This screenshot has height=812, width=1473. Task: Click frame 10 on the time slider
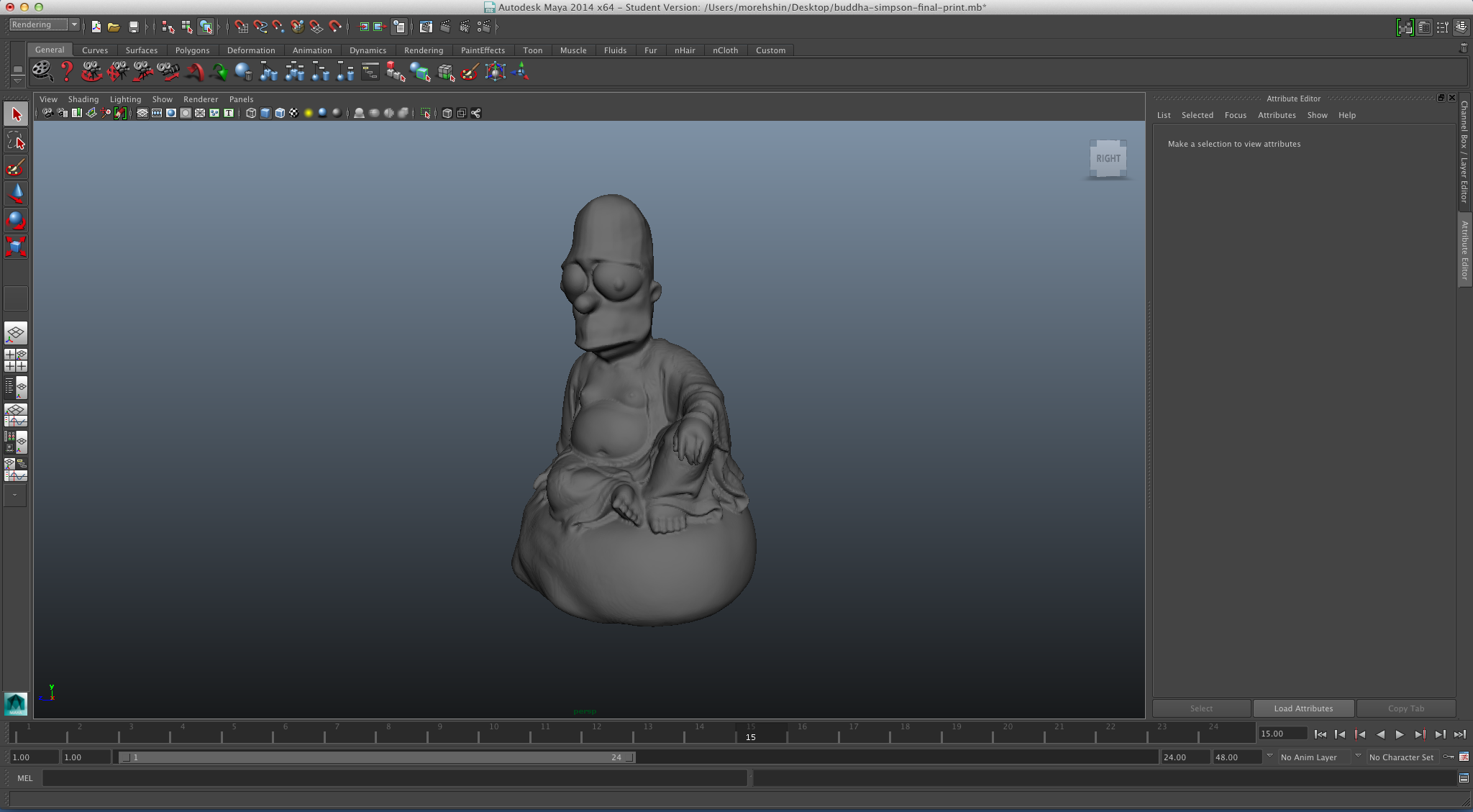[x=494, y=732]
